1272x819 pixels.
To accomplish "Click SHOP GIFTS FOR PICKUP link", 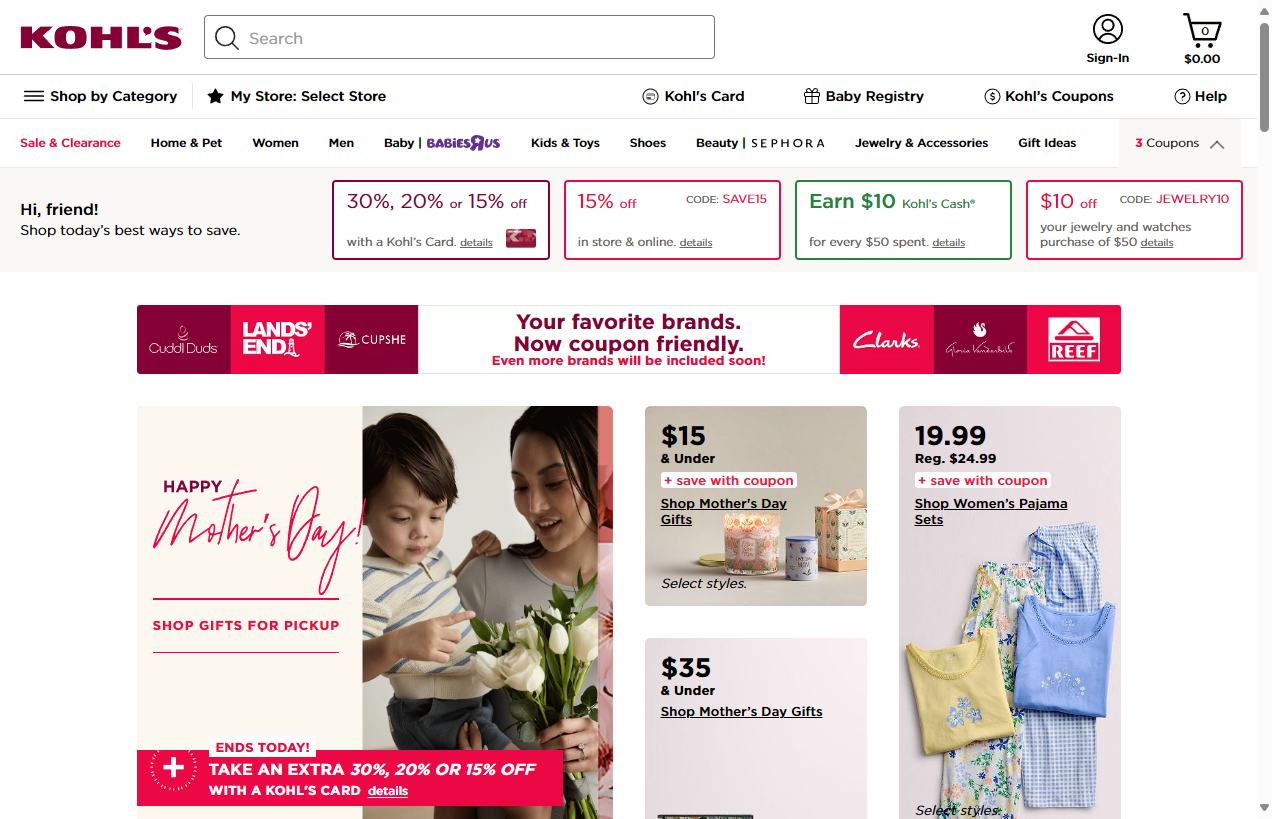I will tap(246, 625).
